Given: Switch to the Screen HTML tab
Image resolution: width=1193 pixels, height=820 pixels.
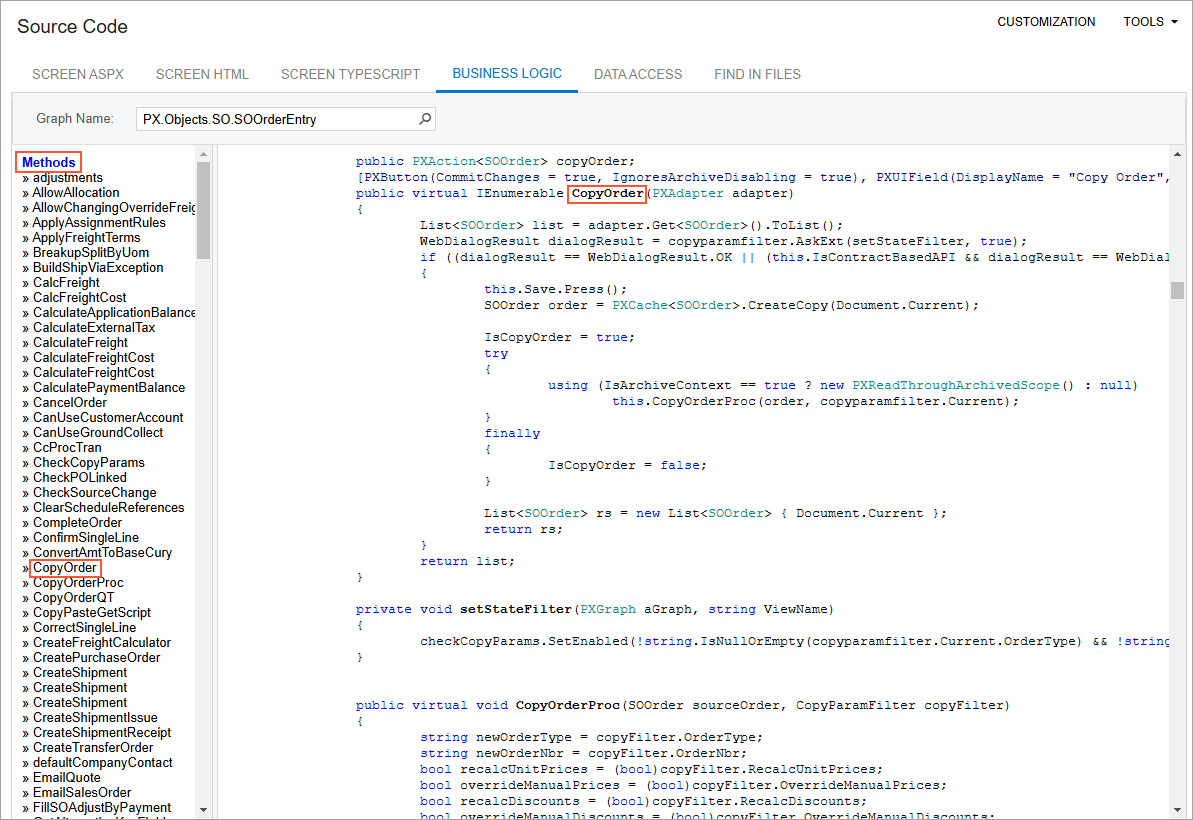Looking at the screenshot, I should (x=202, y=74).
